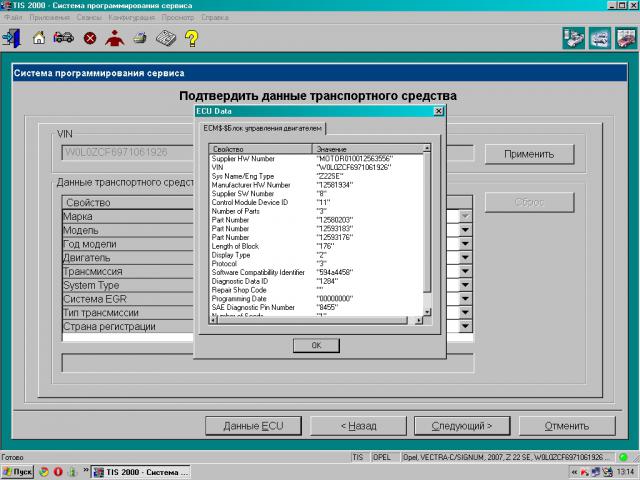Open the vehicle selection cars icon
Viewport: 640px width, 480px height.
64,38
